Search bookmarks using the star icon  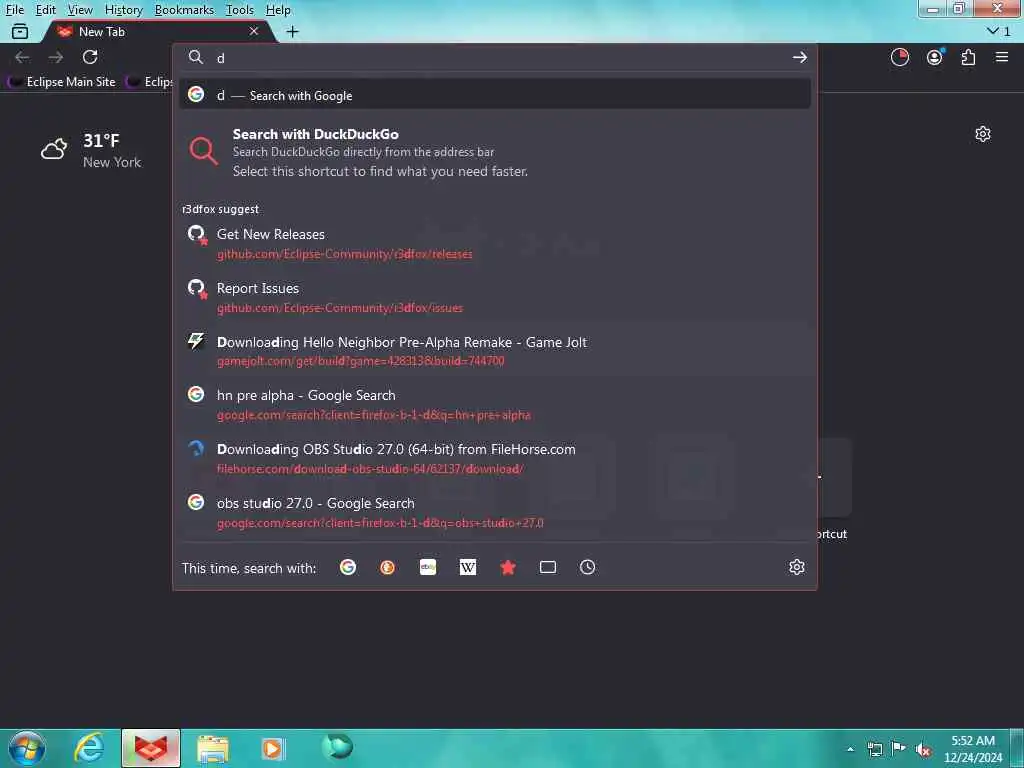[507, 568]
